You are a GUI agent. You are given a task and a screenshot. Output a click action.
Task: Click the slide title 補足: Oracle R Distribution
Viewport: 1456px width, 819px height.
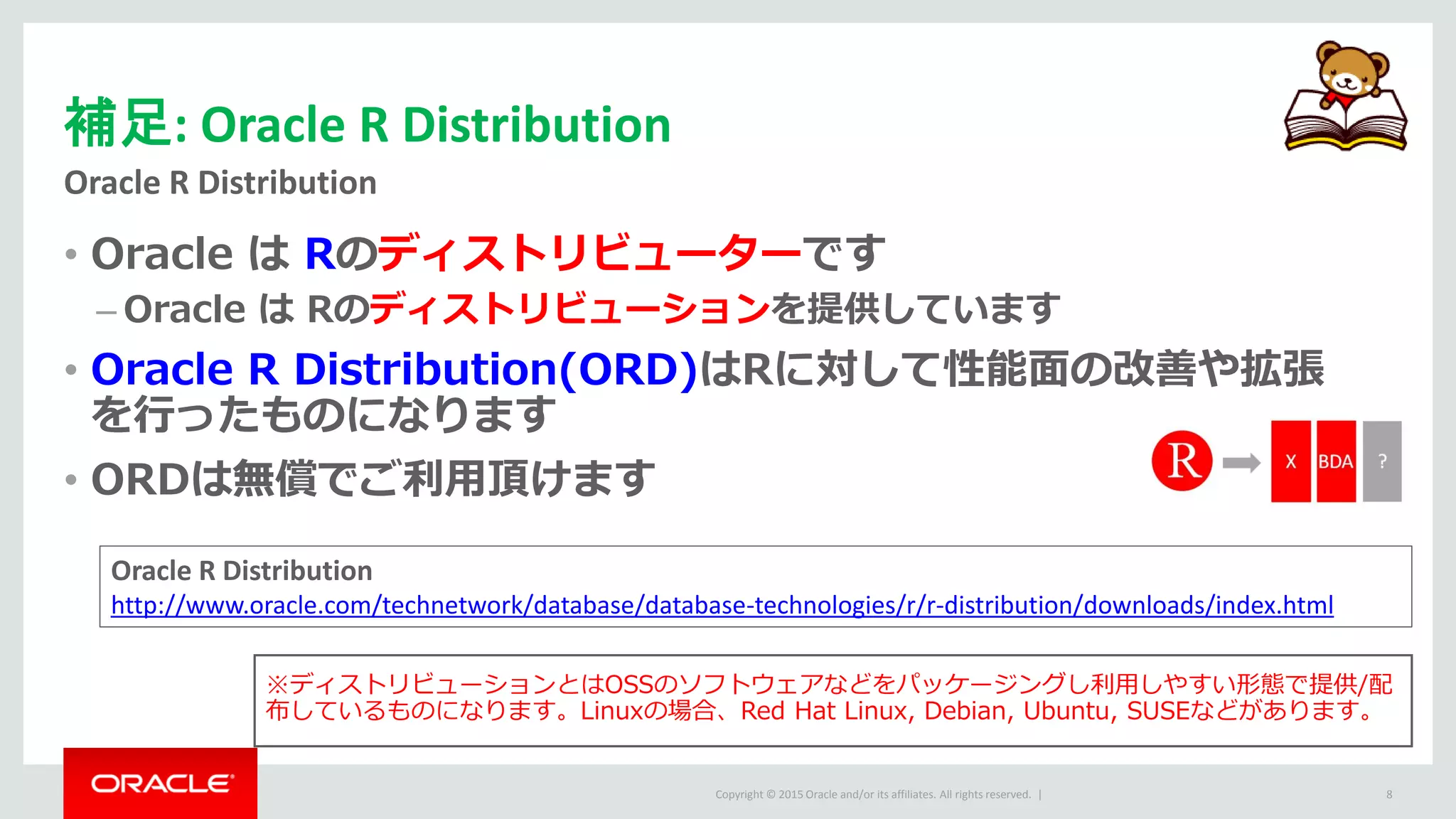pyautogui.click(x=368, y=124)
